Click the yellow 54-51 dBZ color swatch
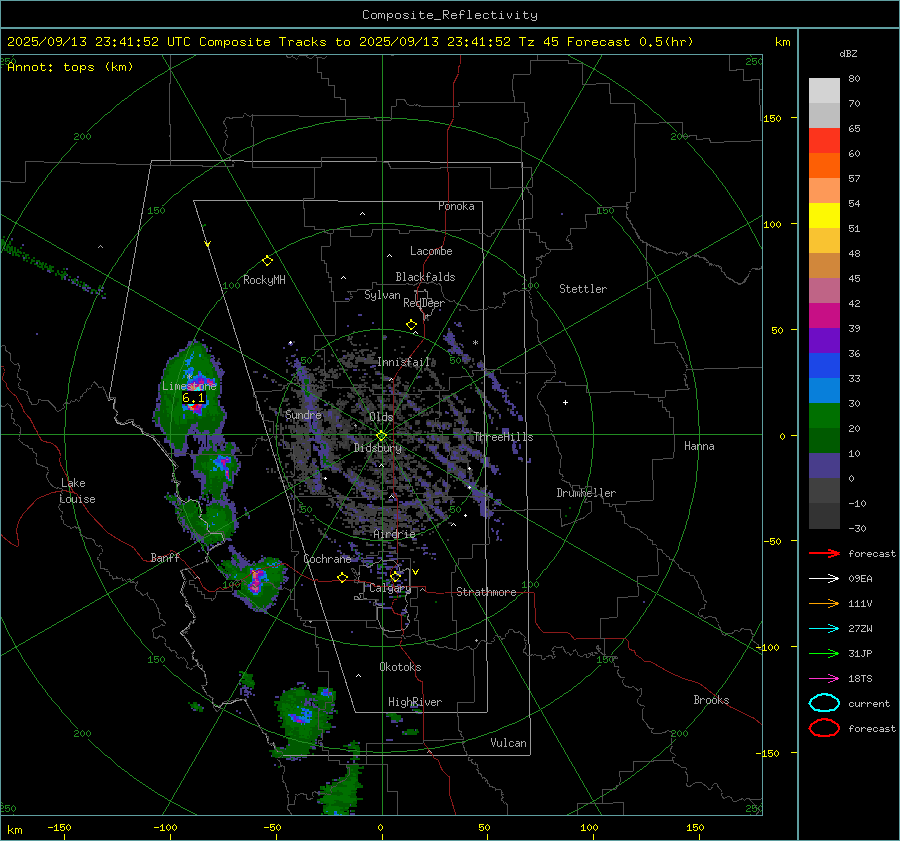Image resolution: width=900 pixels, height=841 pixels. click(x=824, y=216)
